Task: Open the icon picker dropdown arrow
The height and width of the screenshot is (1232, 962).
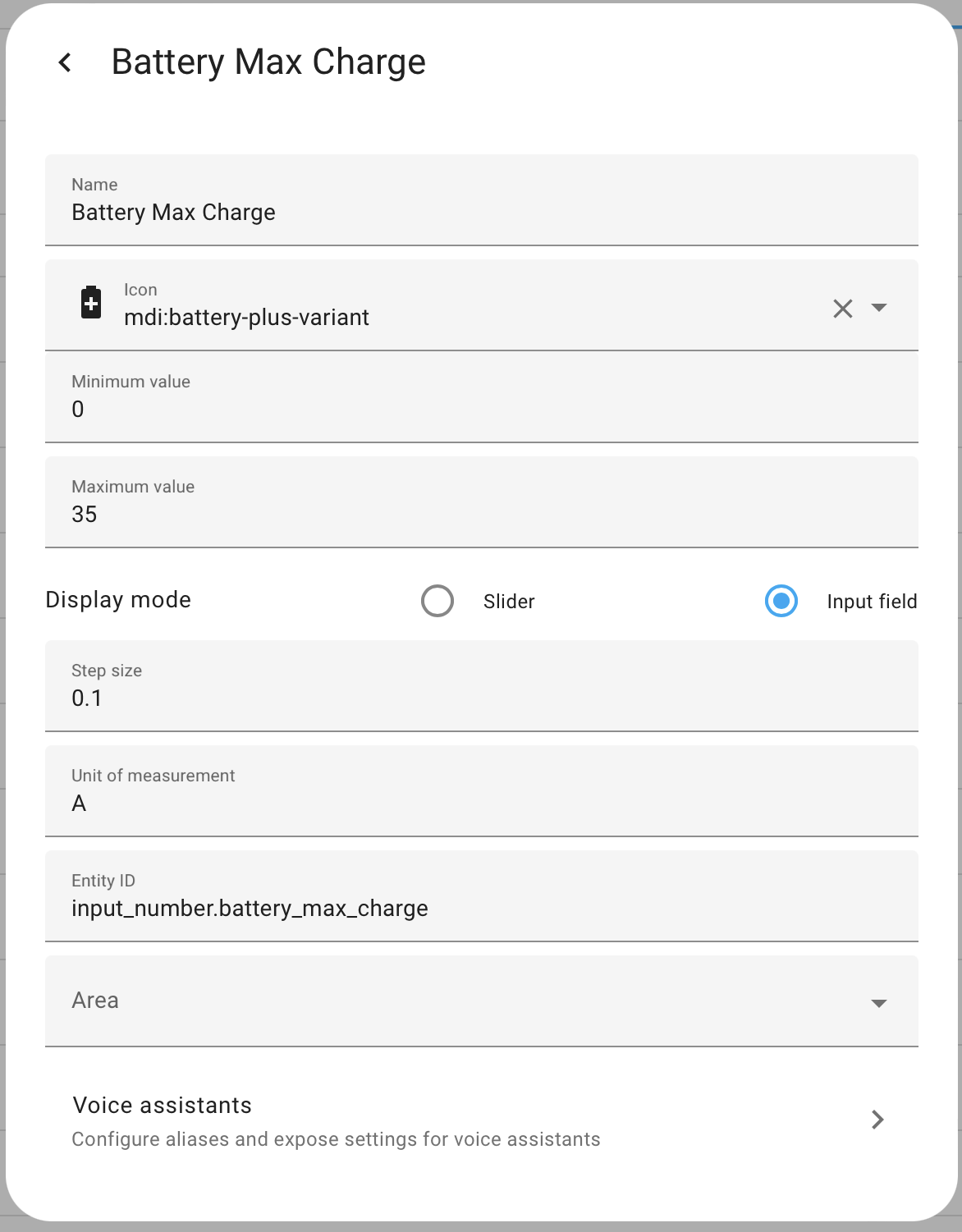Action: tap(879, 308)
